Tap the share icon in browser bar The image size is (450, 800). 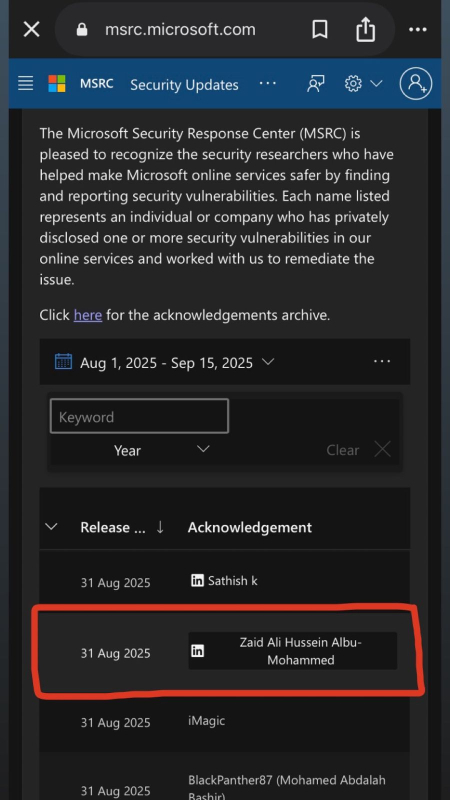point(365,29)
